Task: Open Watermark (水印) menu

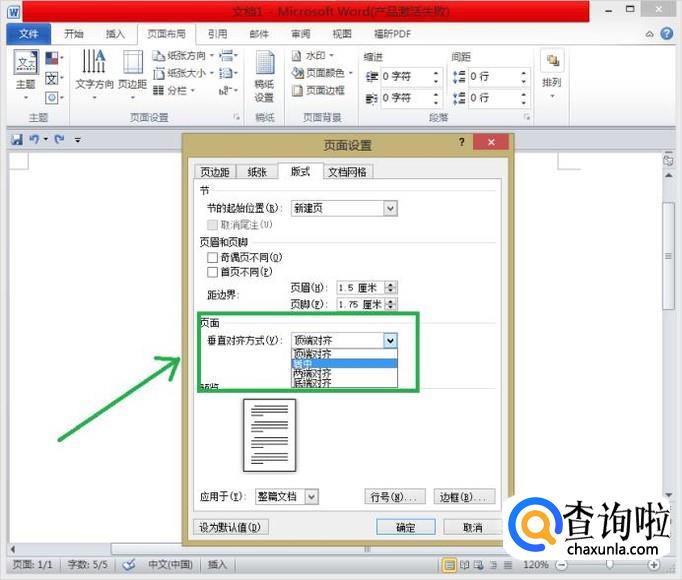Action: pos(313,56)
